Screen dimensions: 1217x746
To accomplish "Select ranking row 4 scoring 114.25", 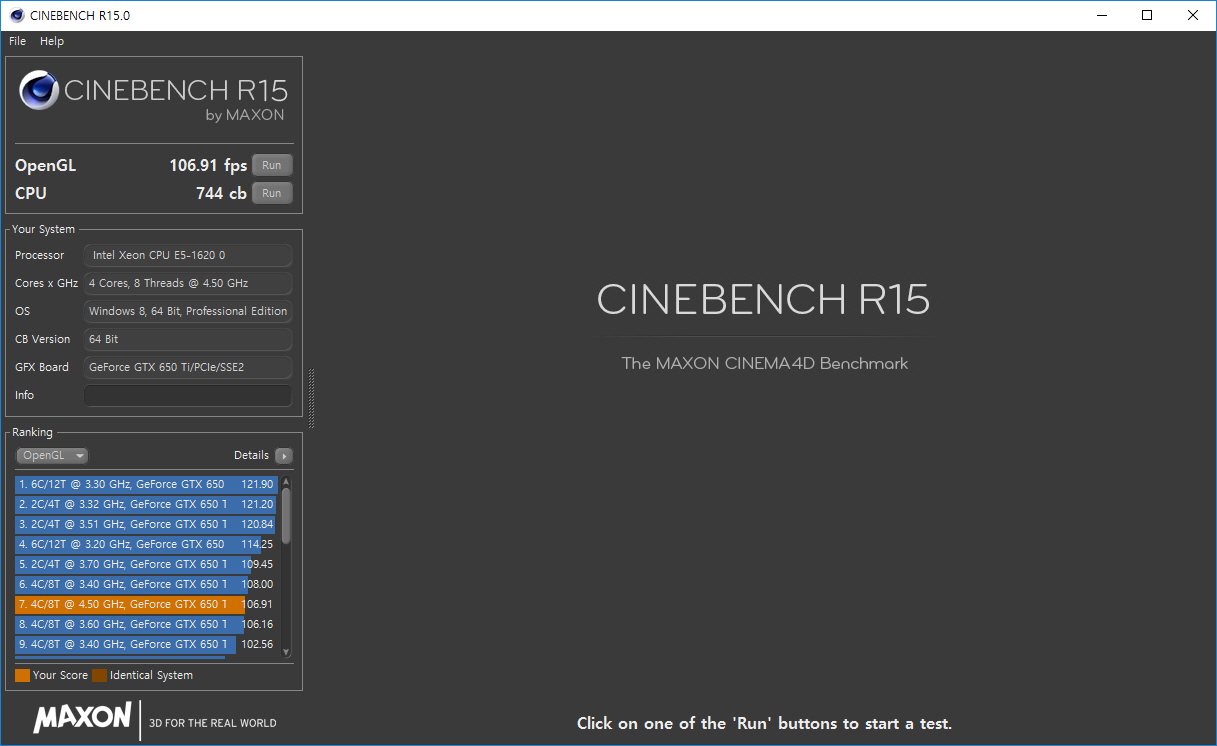I will pyautogui.click(x=146, y=544).
